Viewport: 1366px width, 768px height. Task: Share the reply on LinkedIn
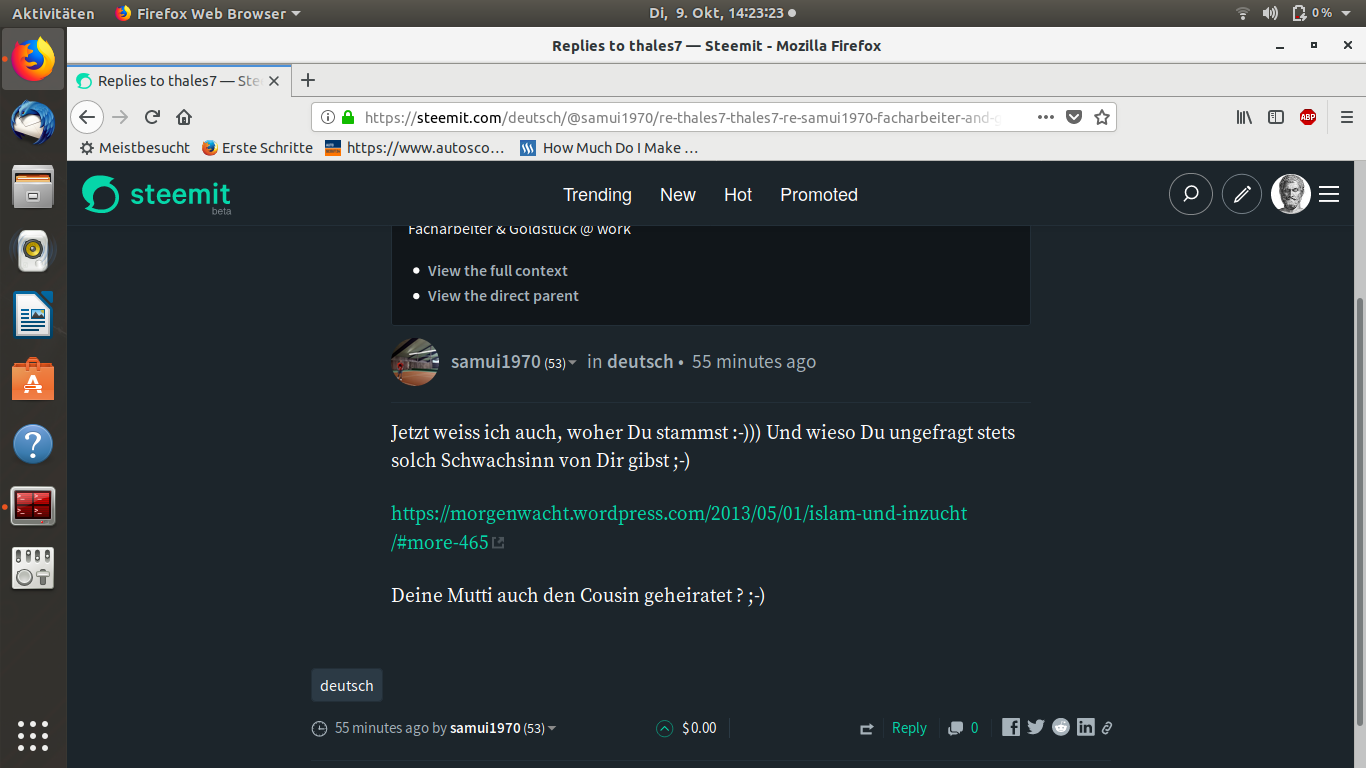(x=1086, y=727)
